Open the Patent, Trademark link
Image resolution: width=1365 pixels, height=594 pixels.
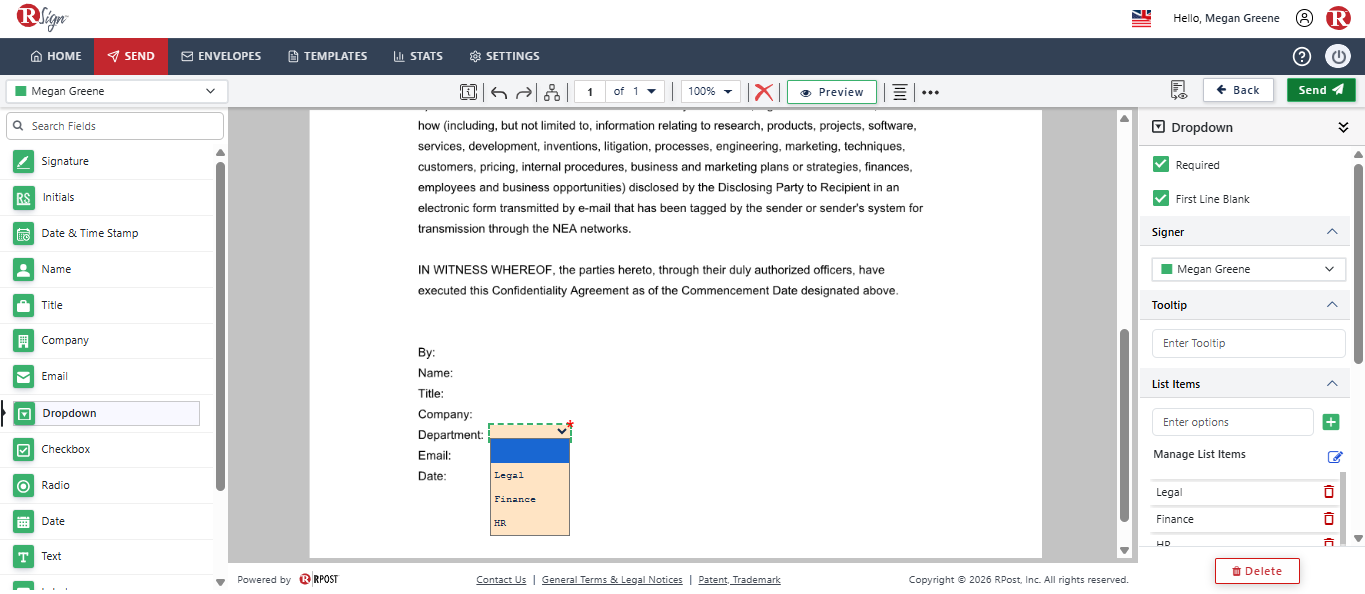click(739, 580)
